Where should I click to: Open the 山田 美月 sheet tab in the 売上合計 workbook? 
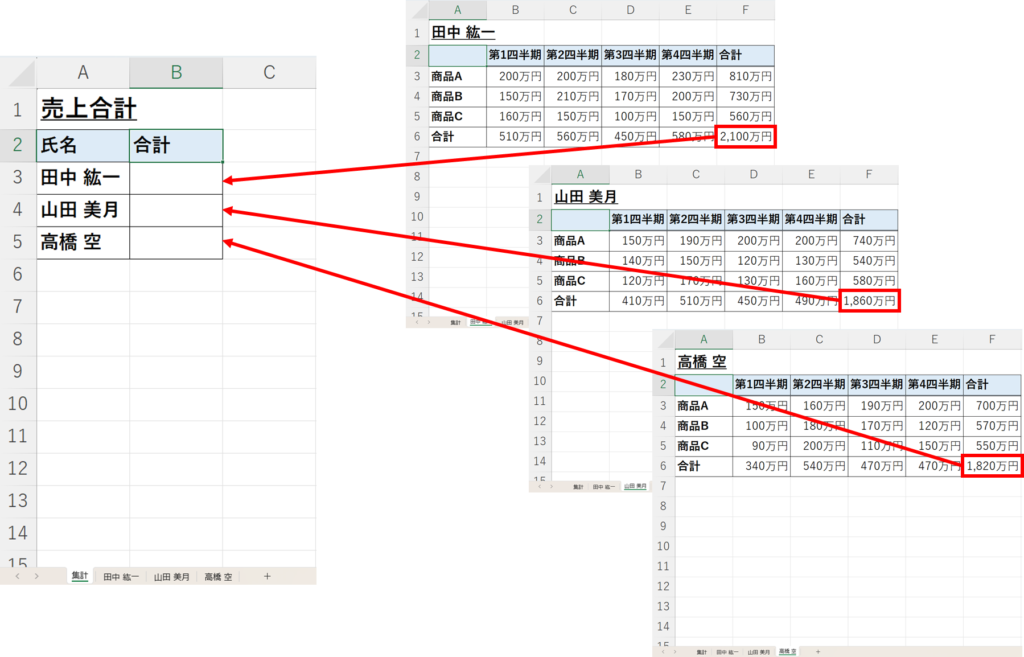click(x=172, y=577)
